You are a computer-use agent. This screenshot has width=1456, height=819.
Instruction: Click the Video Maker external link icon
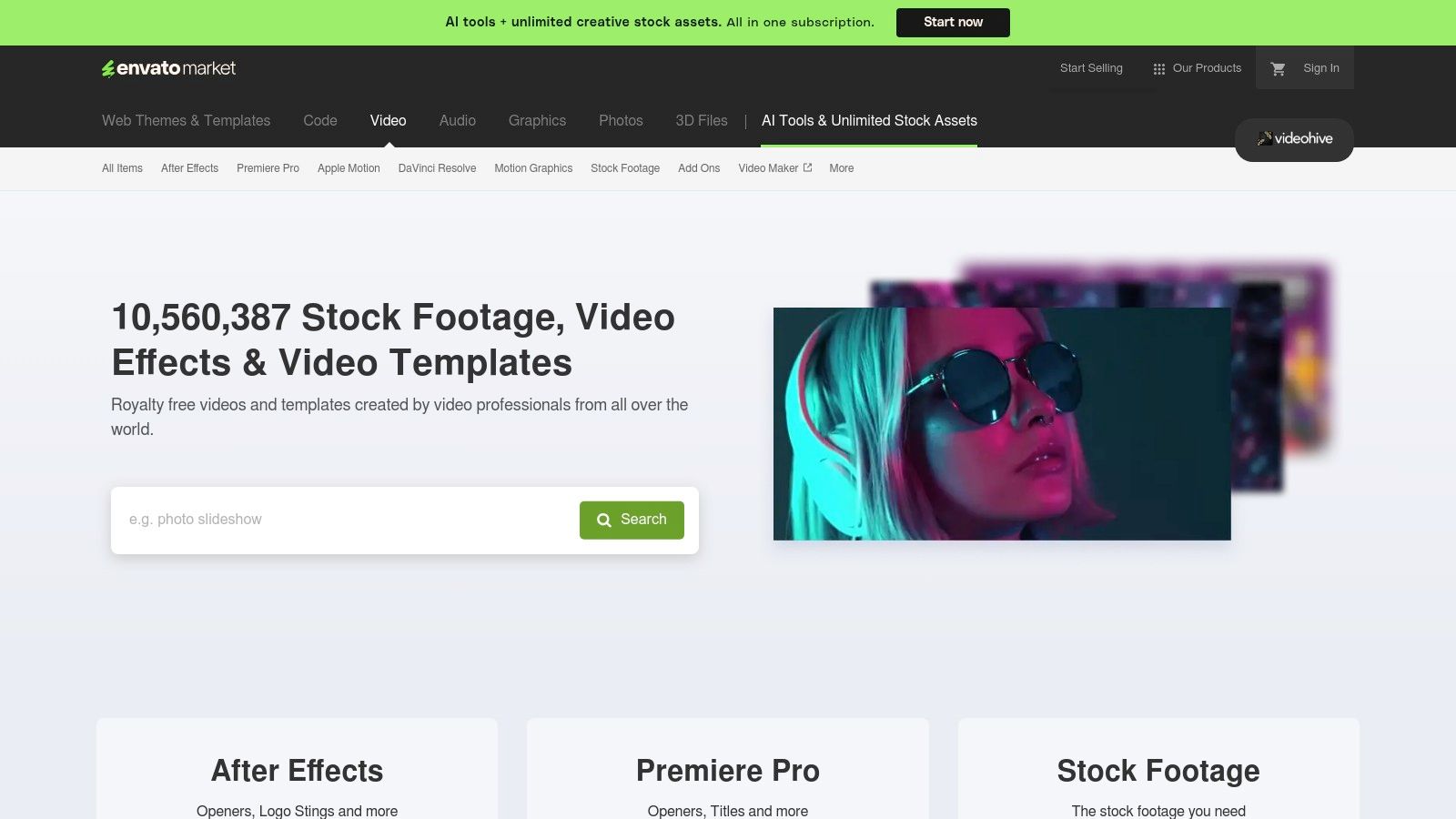(807, 167)
